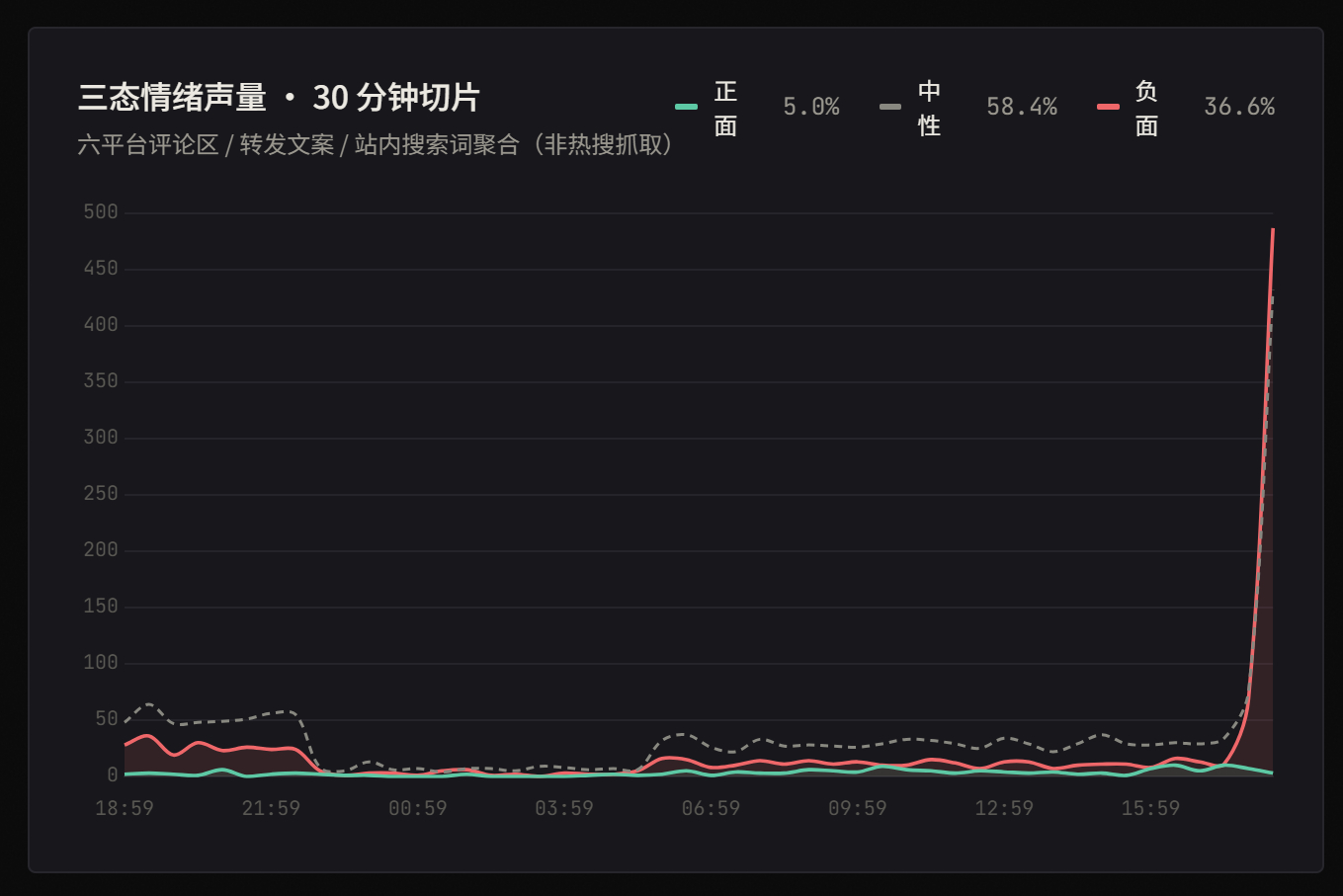Click the 350 y-axis label
The height and width of the screenshot is (896, 1343).
(x=101, y=381)
